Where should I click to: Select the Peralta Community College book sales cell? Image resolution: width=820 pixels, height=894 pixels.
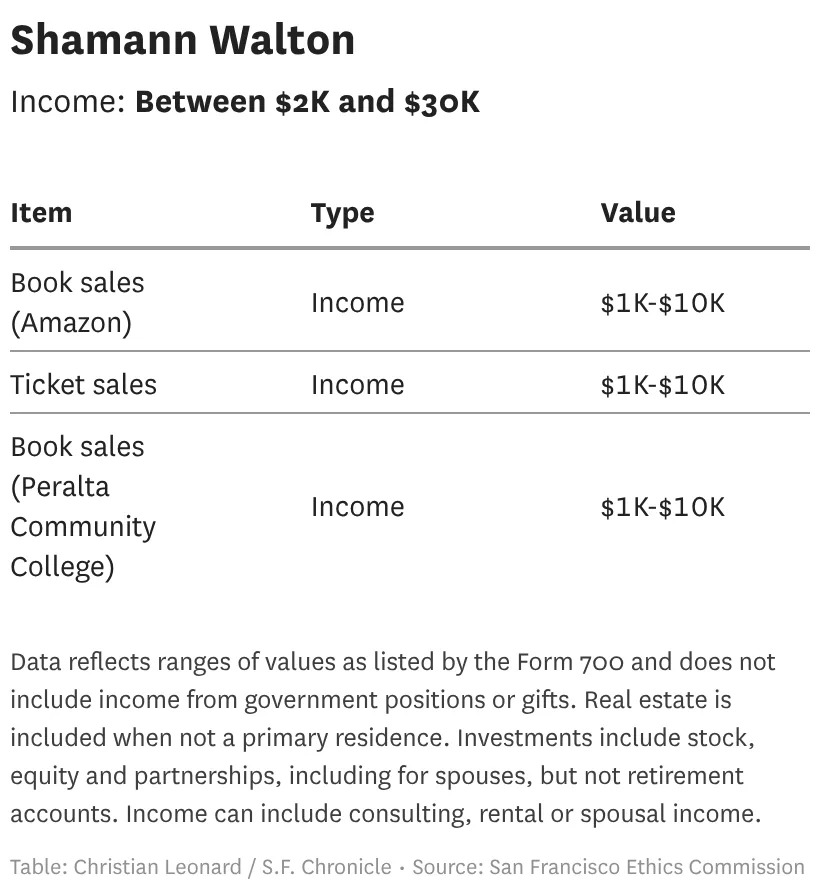[82, 507]
